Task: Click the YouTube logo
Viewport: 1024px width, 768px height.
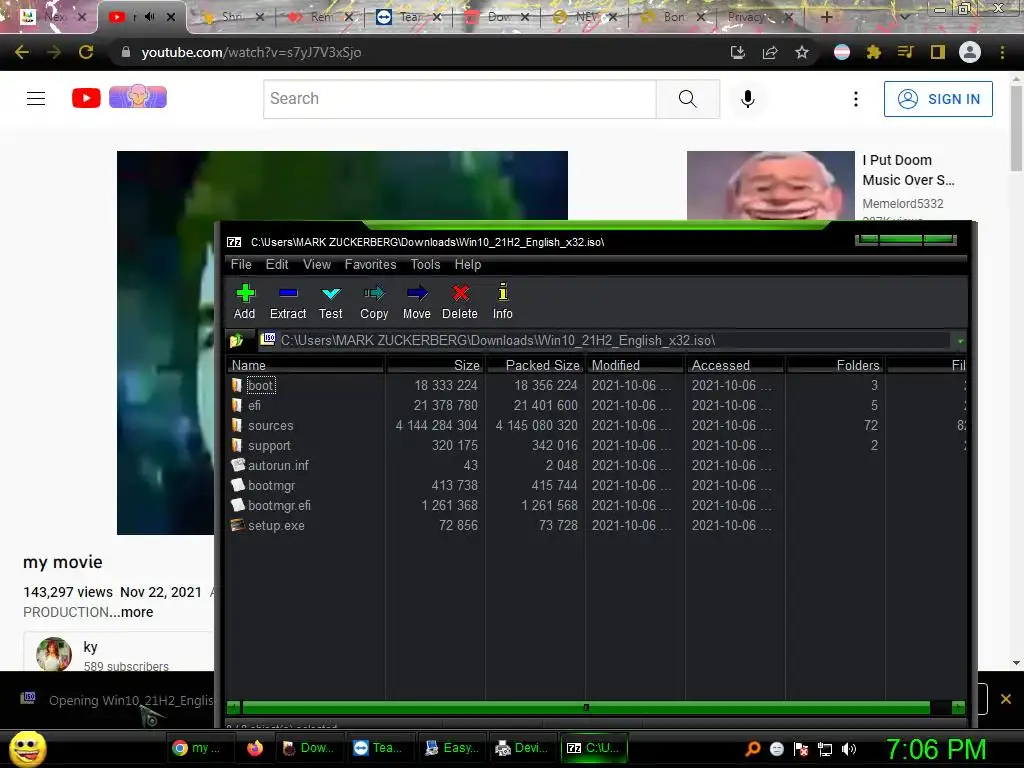Action: (x=120, y=97)
